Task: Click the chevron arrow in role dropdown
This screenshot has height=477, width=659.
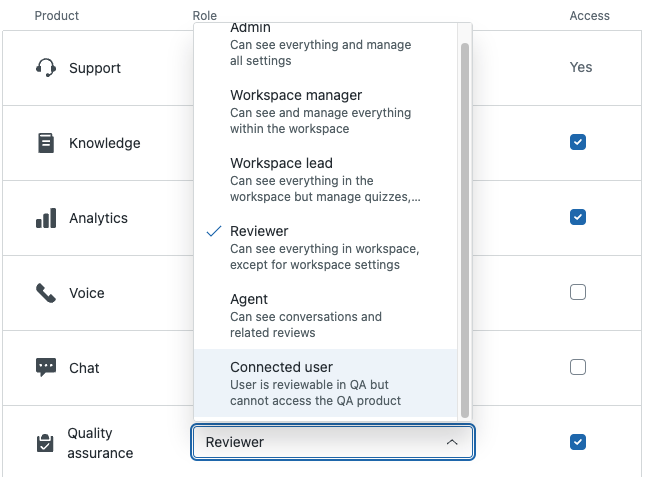Action: click(x=452, y=442)
